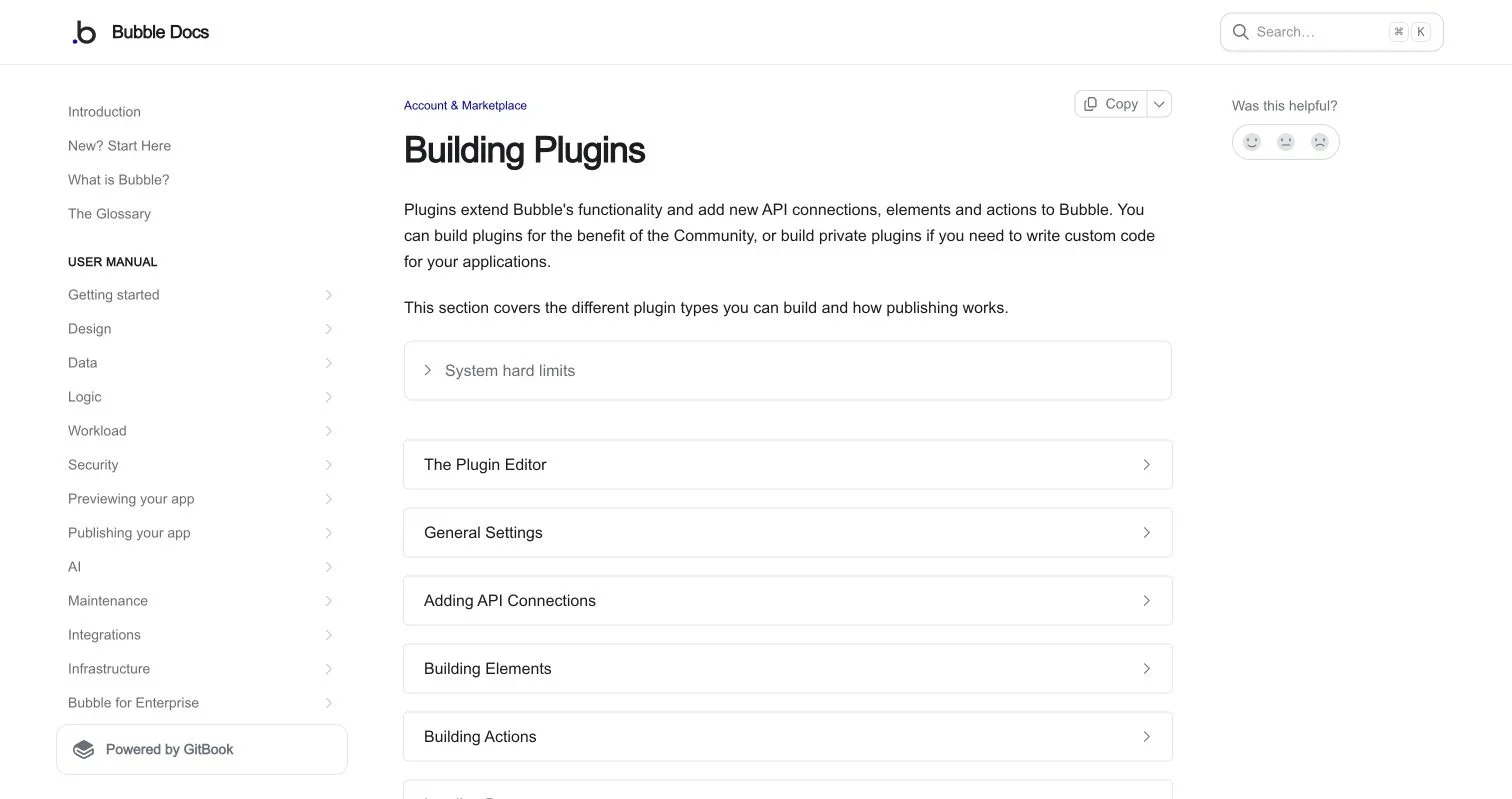
Task: Expand the Security sidebar chevron
Action: point(329,465)
